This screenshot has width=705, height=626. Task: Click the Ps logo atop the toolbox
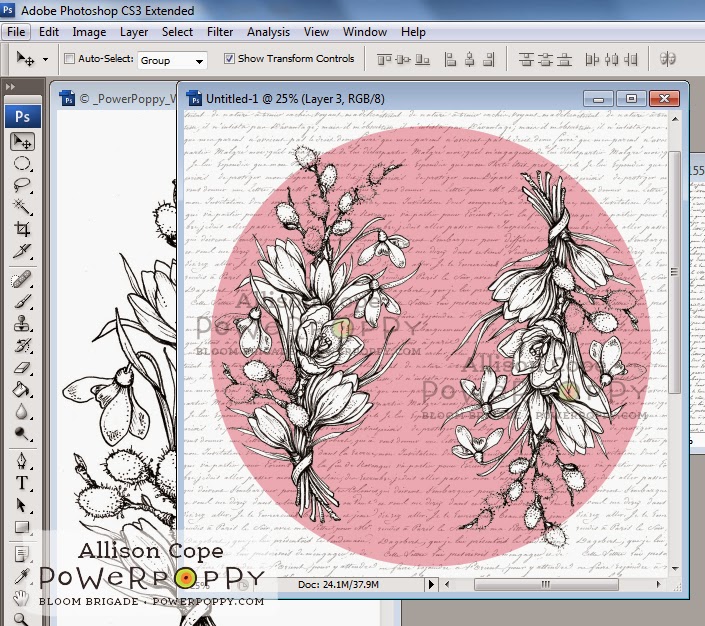pyautogui.click(x=23, y=117)
